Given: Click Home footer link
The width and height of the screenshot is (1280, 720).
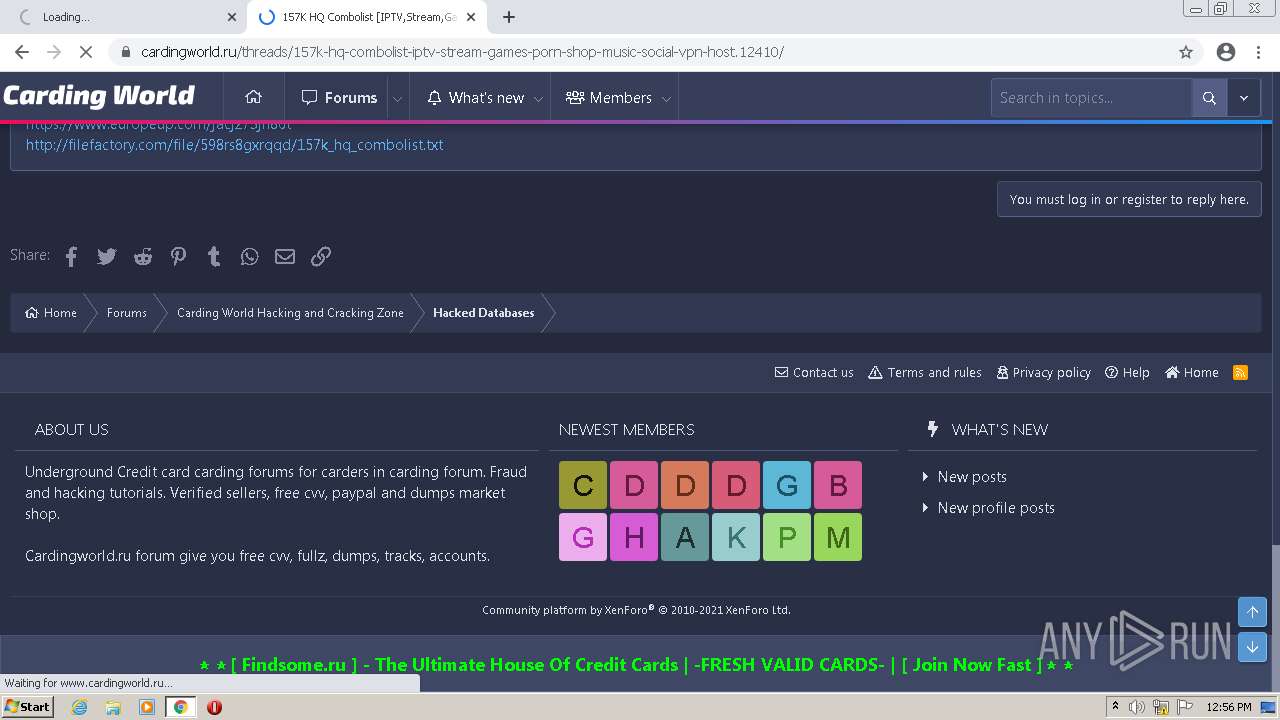Looking at the screenshot, I should click(1191, 372).
